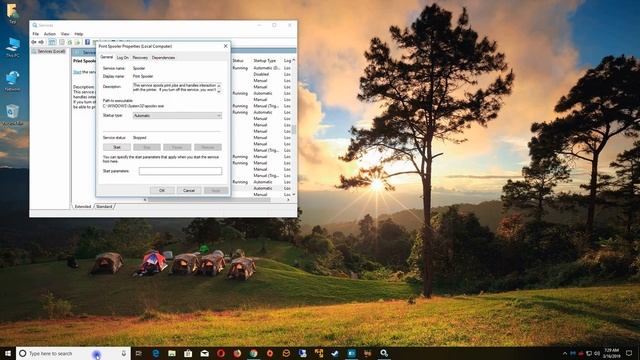Click the Start the service link
This screenshot has height=360, width=640.
[x=77, y=72]
